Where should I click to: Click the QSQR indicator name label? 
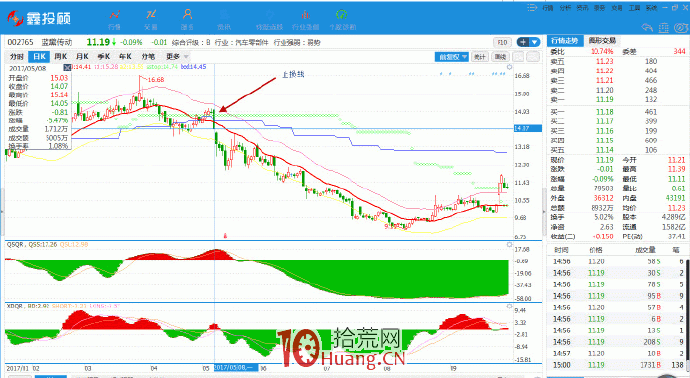pyautogui.click(x=15, y=244)
